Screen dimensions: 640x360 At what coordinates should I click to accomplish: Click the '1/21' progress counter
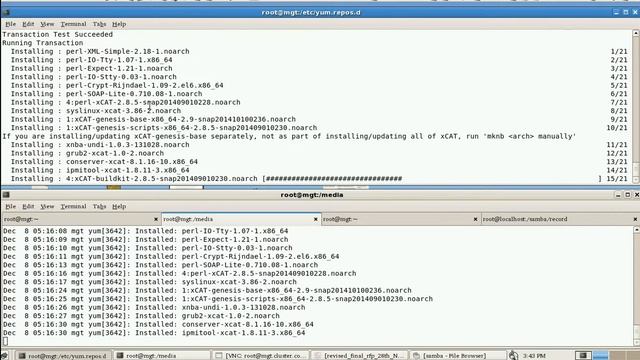(619, 51)
